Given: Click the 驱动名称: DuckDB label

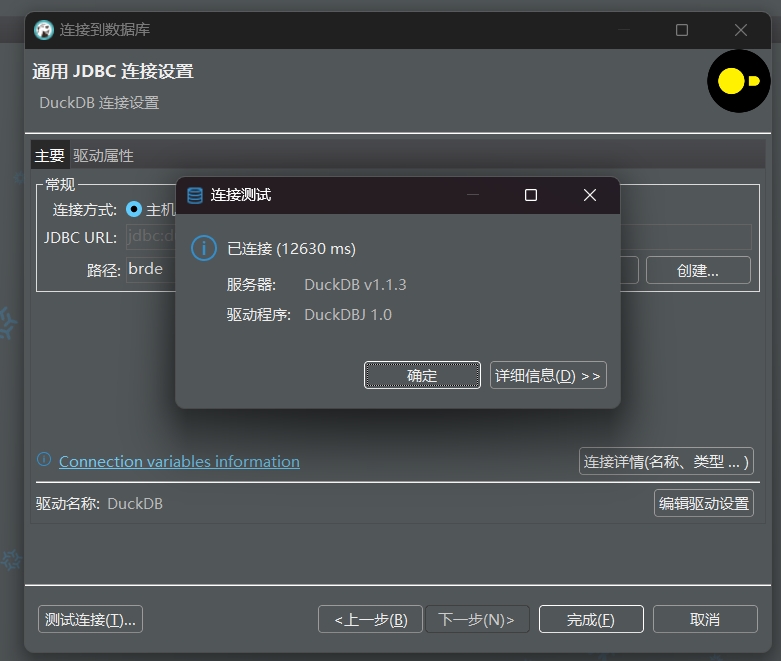Looking at the screenshot, I should click(99, 504).
